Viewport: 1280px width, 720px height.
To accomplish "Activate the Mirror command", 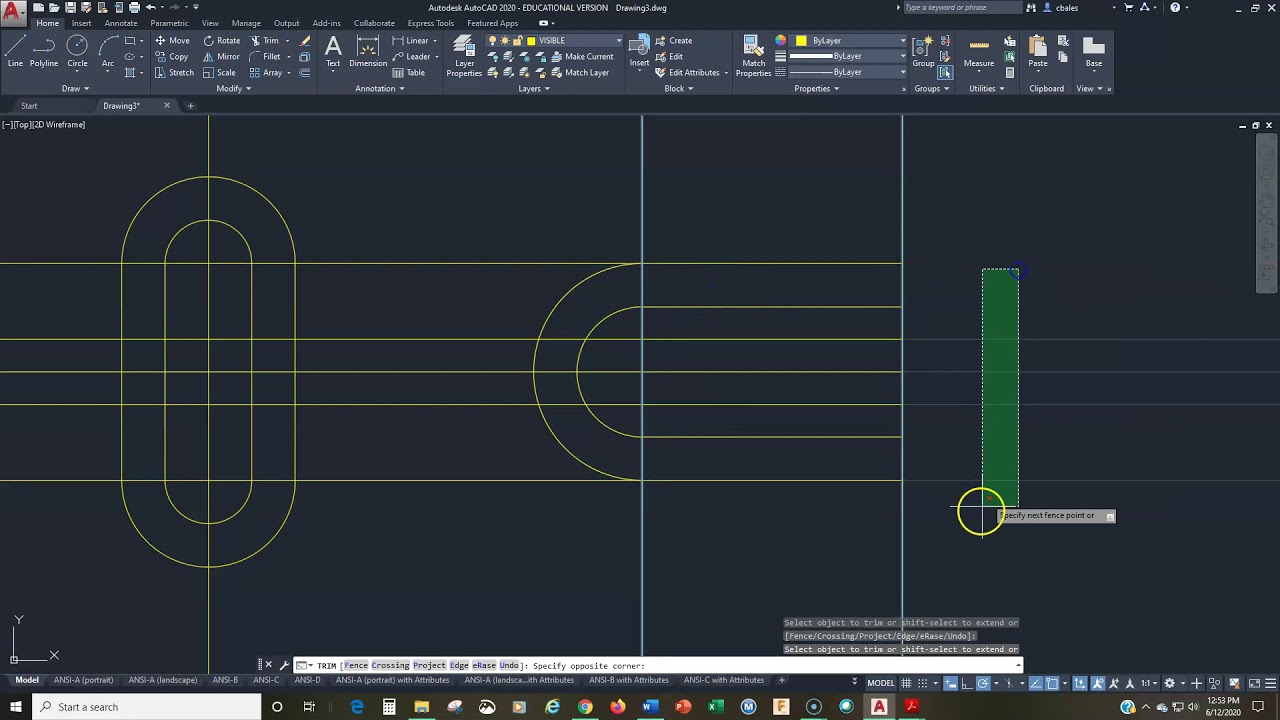I will point(221,57).
